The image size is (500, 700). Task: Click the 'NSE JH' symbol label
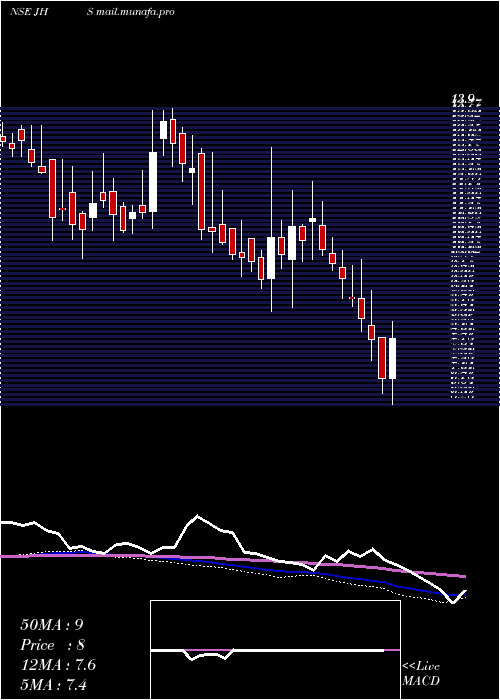click(x=29, y=12)
